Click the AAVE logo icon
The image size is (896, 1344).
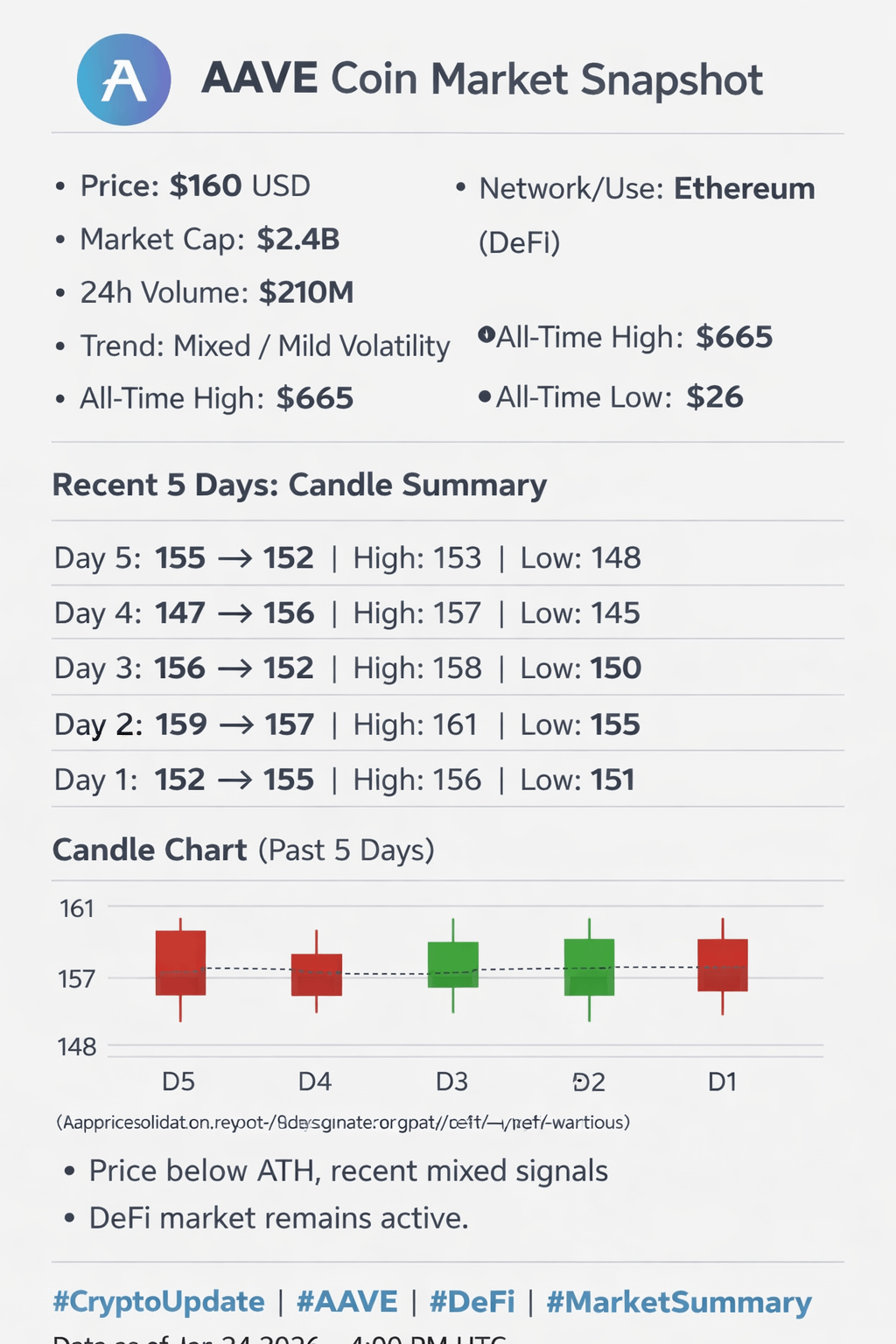[x=123, y=80]
